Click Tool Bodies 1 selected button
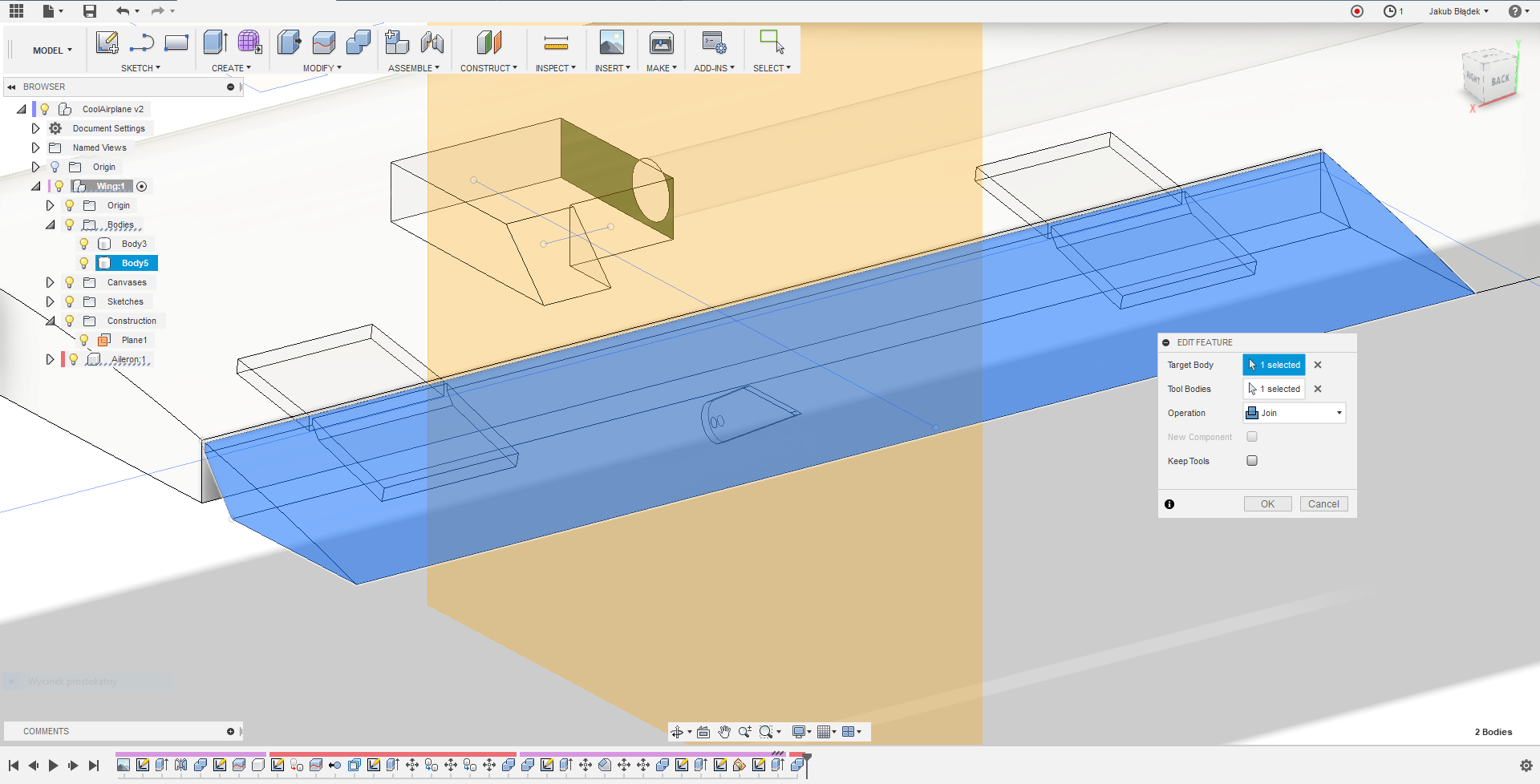Image resolution: width=1540 pixels, height=784 pixels. pos(1274,389)
